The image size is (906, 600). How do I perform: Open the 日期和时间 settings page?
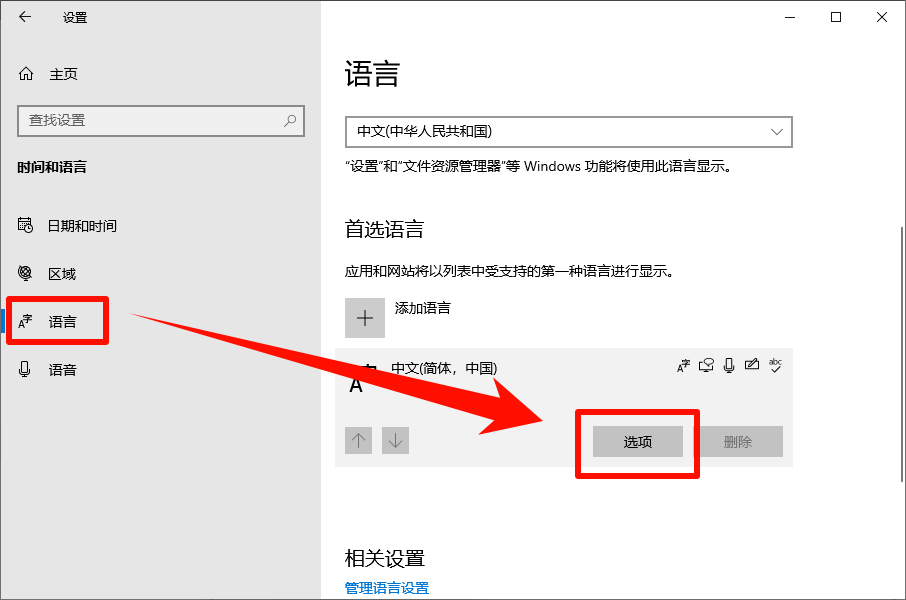pyautogui.click(x=82, y=226)
